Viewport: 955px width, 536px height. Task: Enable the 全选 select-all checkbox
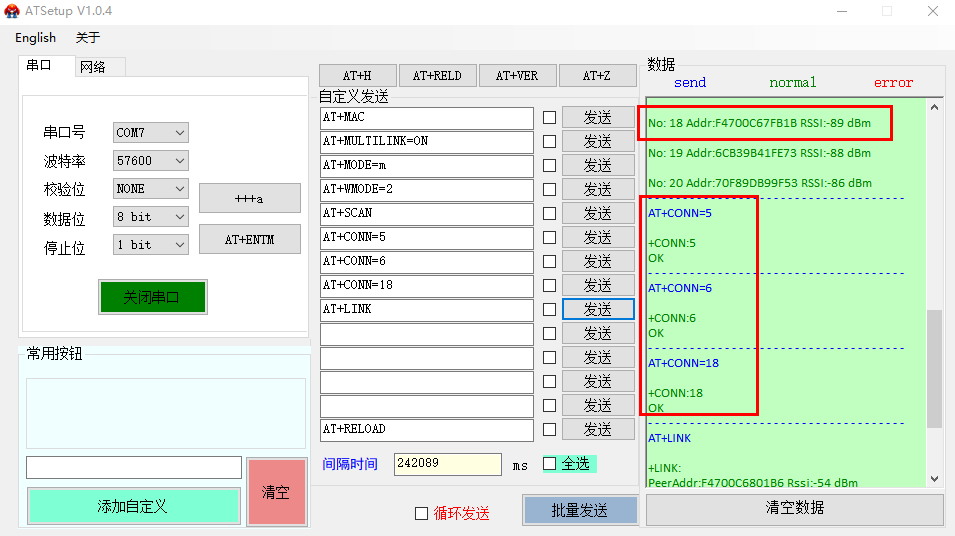tap(549, 464)
